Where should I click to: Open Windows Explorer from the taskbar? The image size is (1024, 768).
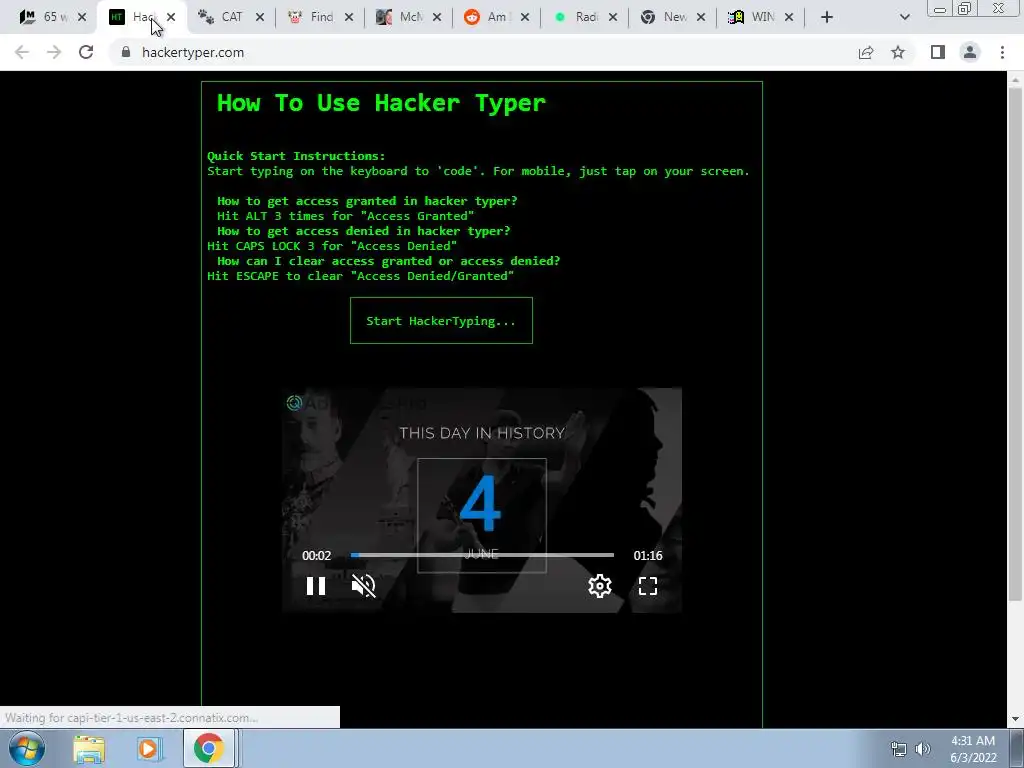89,748
